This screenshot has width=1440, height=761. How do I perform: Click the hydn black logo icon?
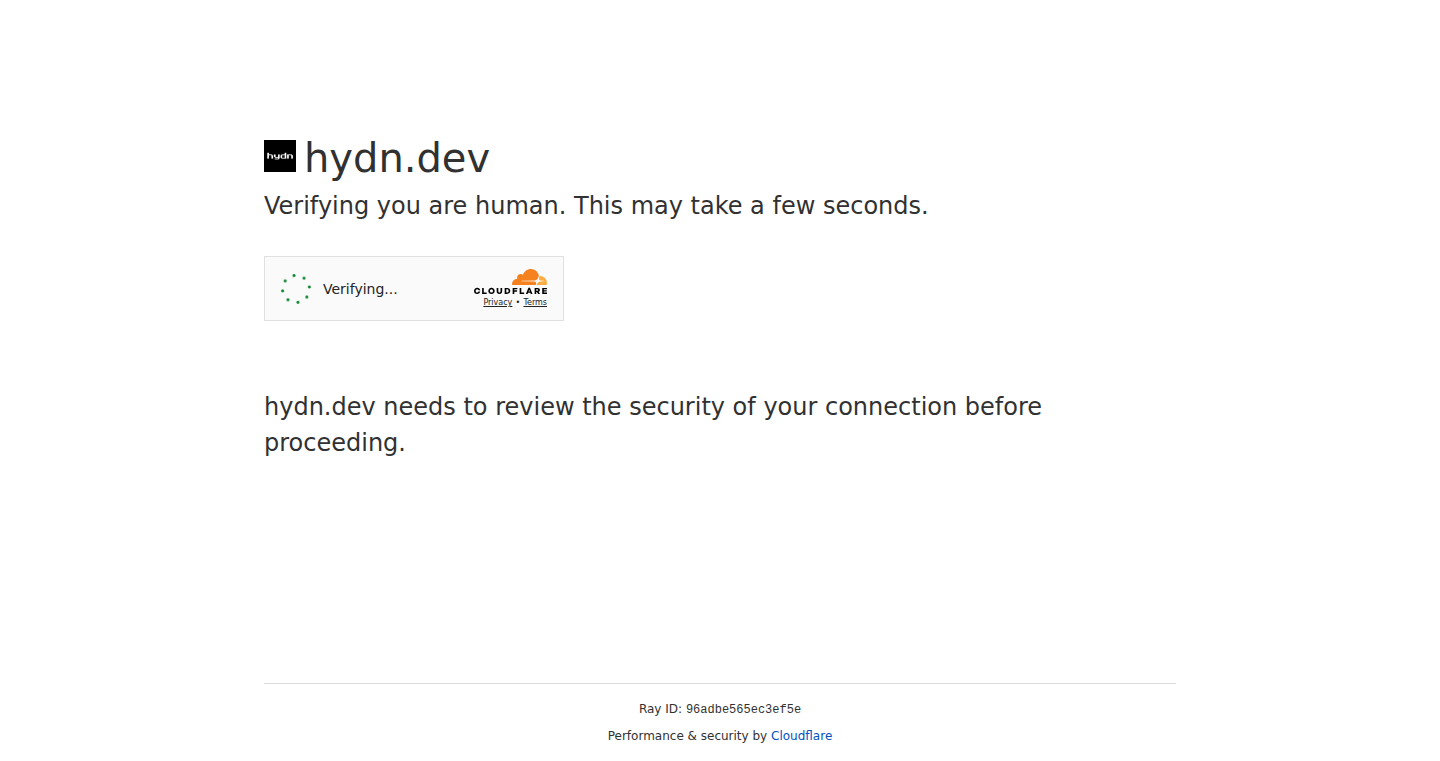point(280,156)
